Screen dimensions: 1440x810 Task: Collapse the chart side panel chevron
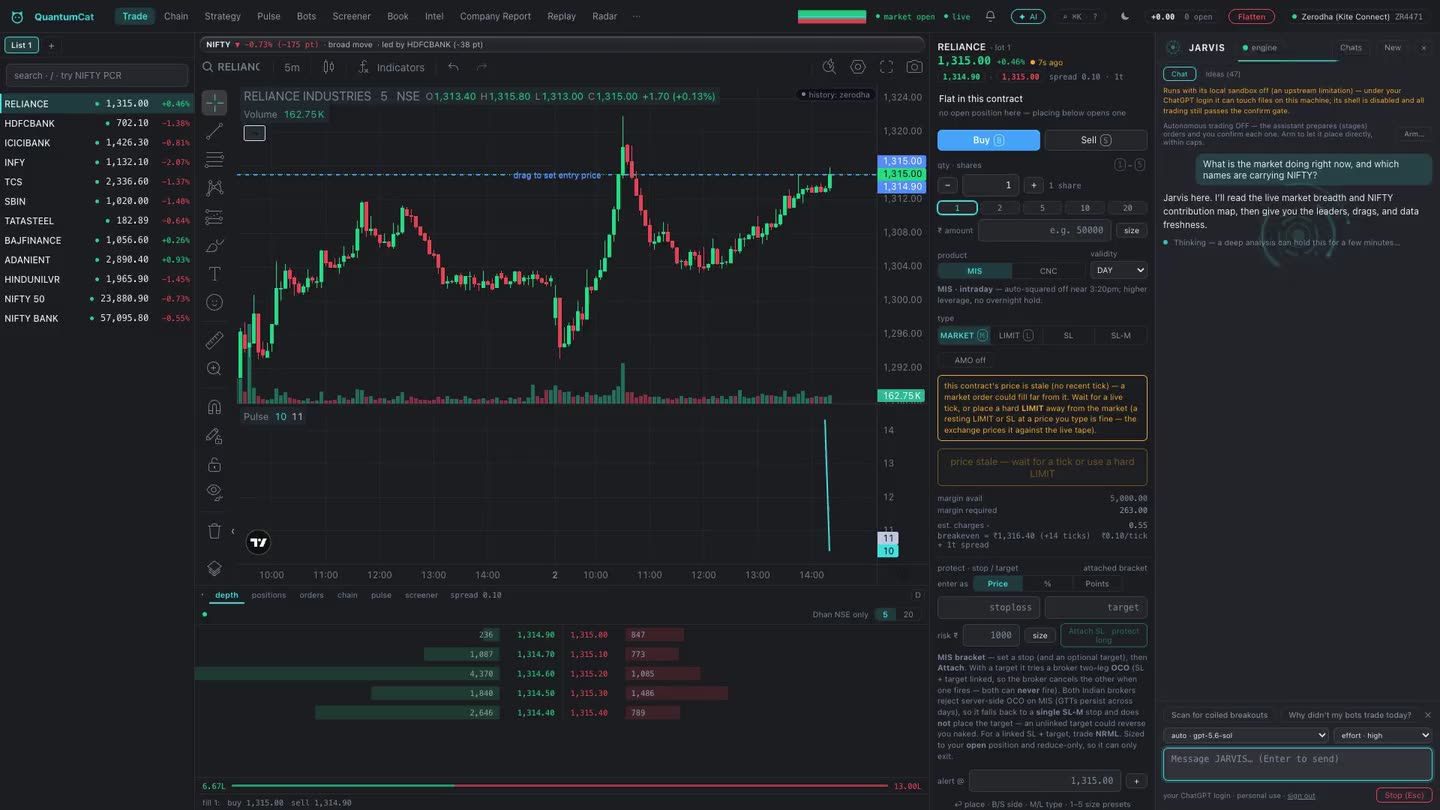pos(233,531)
